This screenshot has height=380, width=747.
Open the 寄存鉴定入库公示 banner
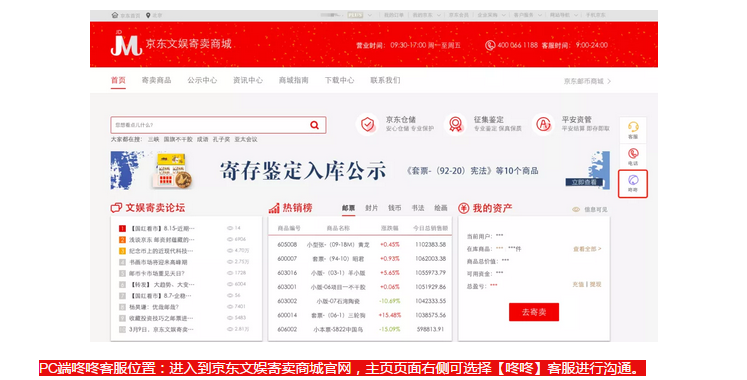[x=360, y=170]
